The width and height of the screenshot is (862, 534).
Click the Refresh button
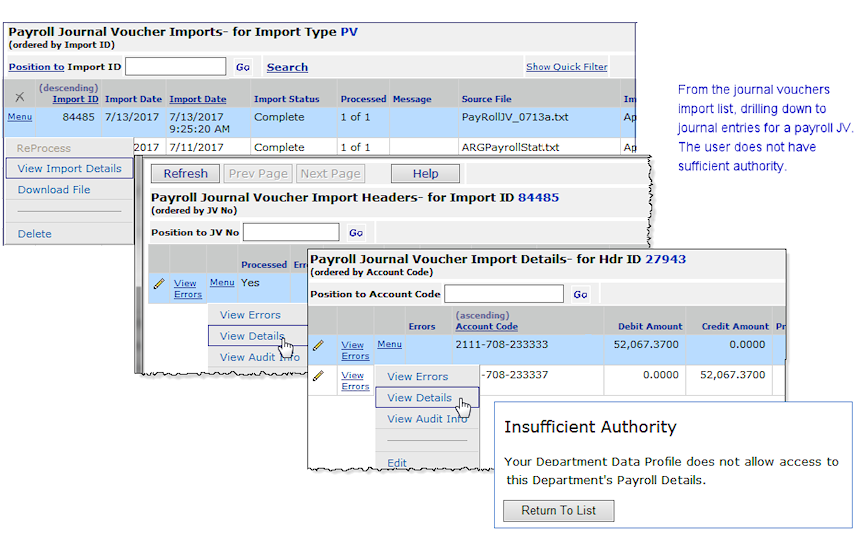(x=185, y=173)
